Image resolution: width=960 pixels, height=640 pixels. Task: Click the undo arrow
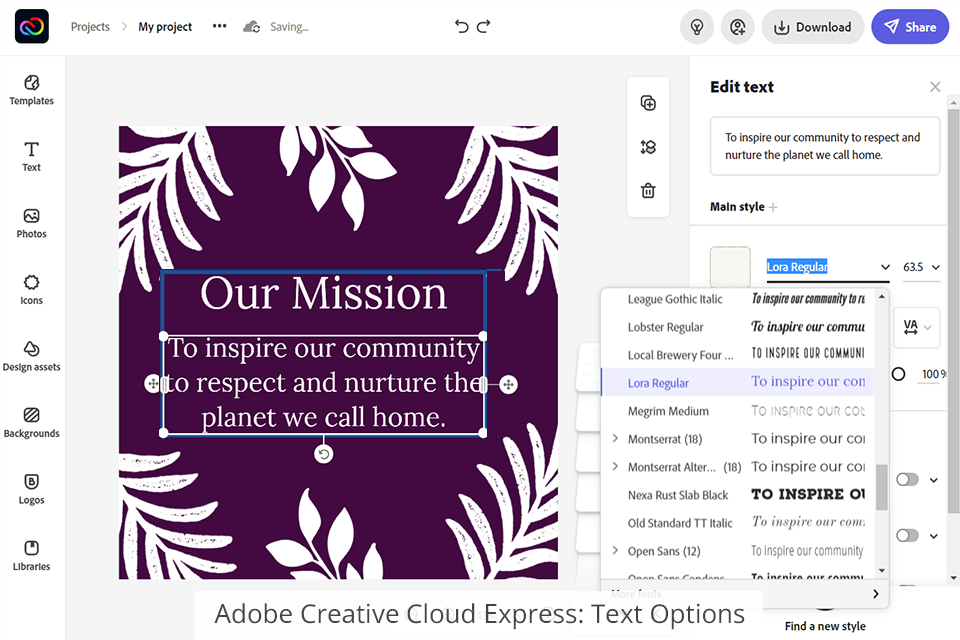pos(461,27)
